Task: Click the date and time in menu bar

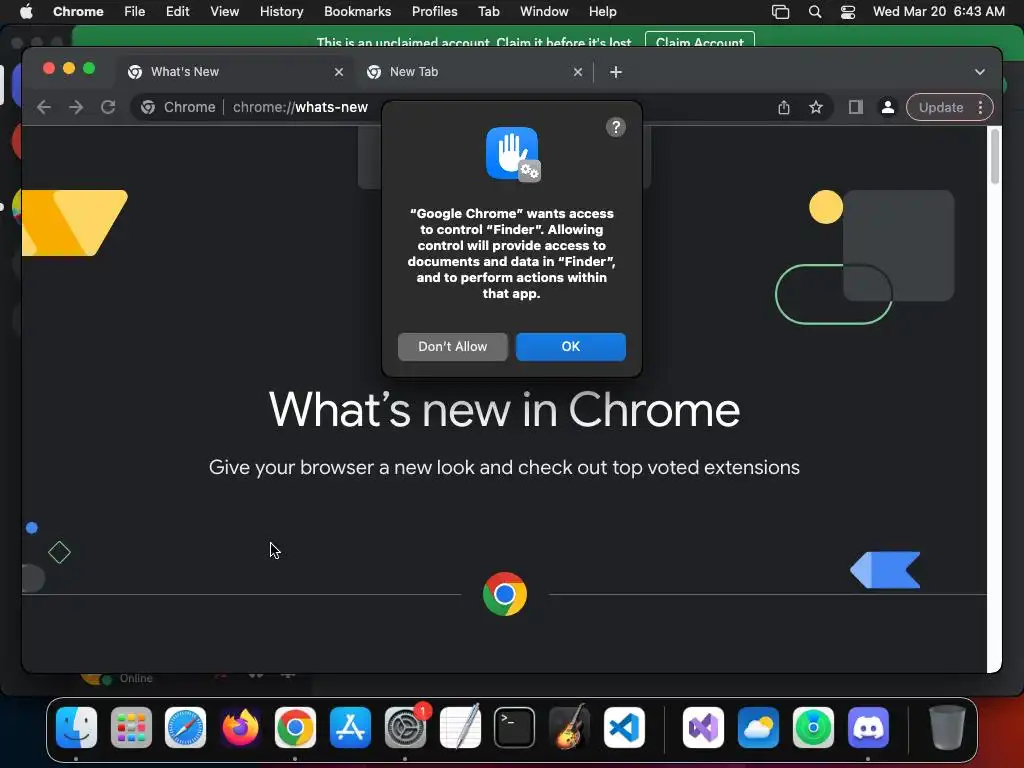Action: click(938, 12)
